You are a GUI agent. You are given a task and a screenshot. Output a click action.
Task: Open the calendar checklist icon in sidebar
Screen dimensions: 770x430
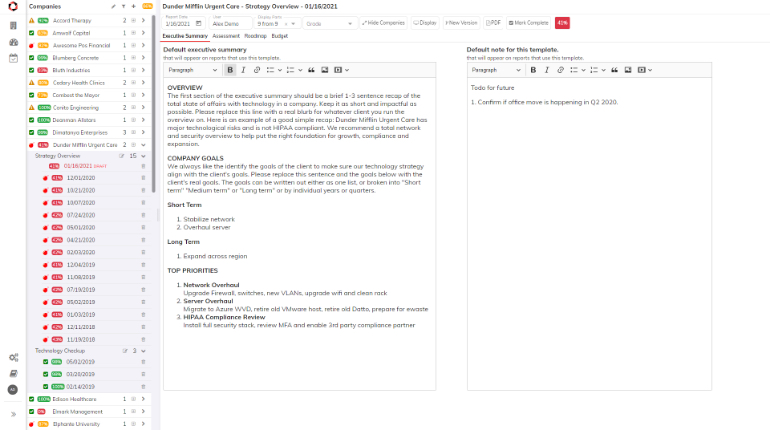(x=13, y=58)
